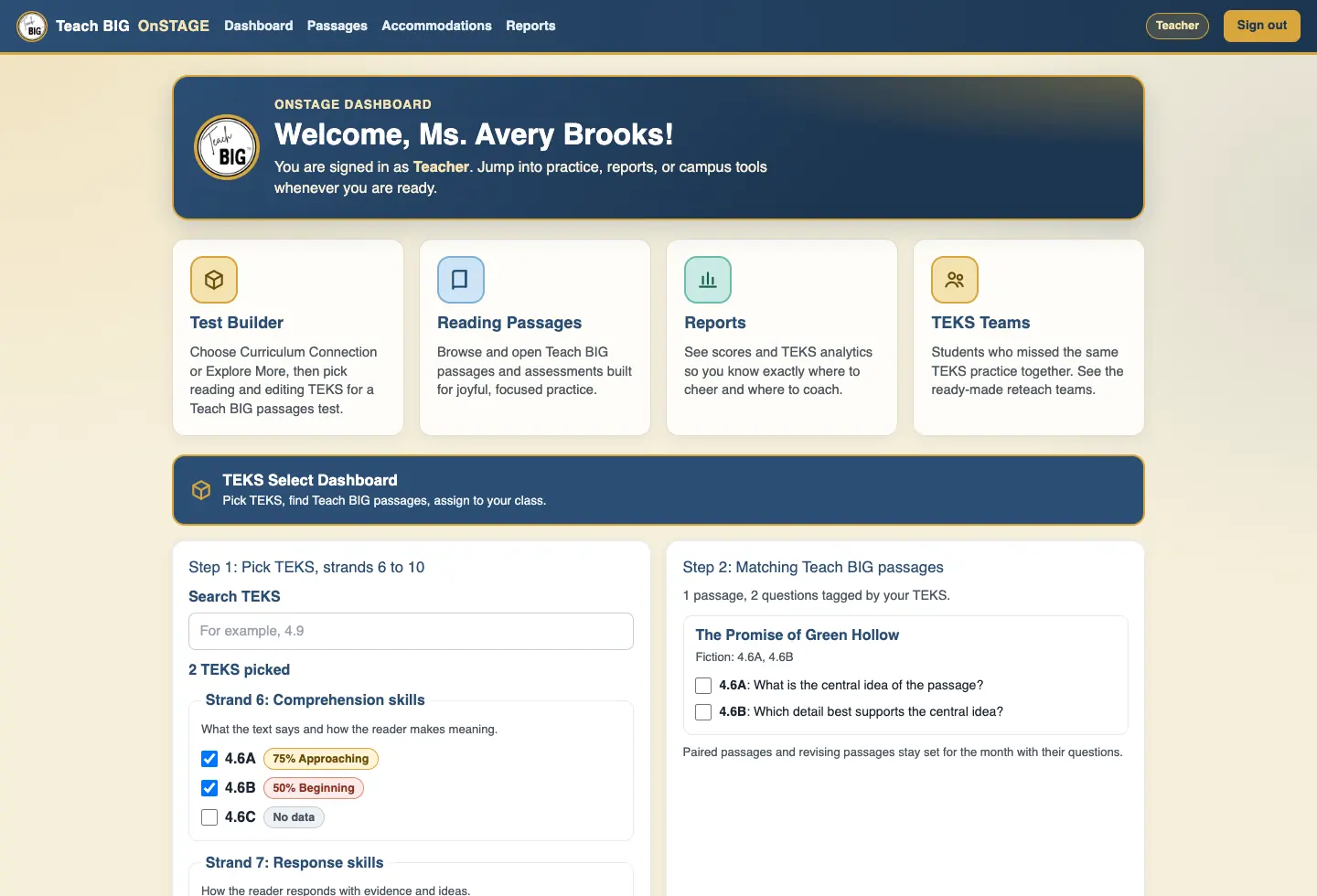Open the Reports card title

(715, 323)
